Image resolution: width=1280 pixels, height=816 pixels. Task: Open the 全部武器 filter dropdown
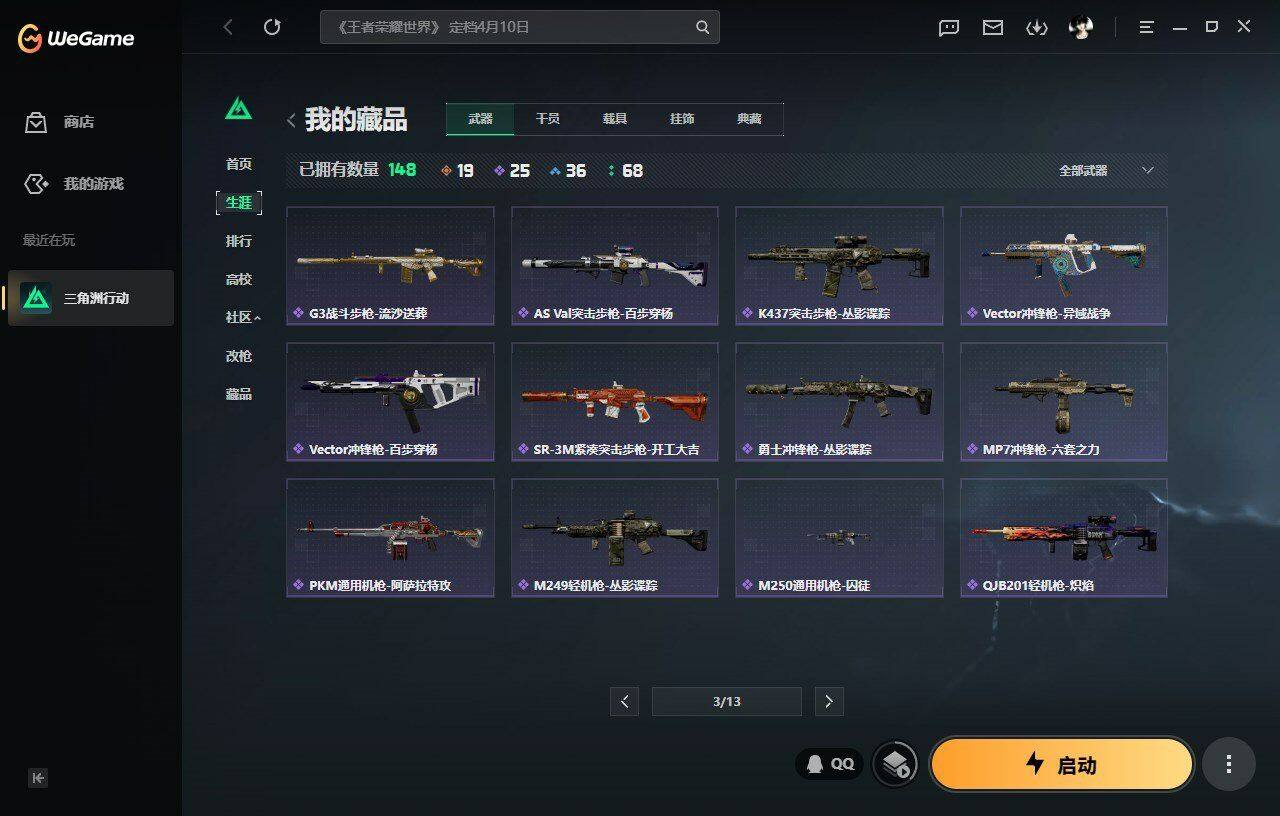pyautogui.click(x=1106, y=171)
